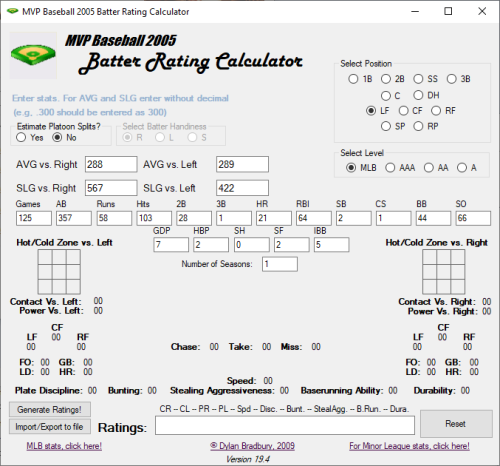
Task: Focus the SLG vs. Left field
Action: click(242, 188)
